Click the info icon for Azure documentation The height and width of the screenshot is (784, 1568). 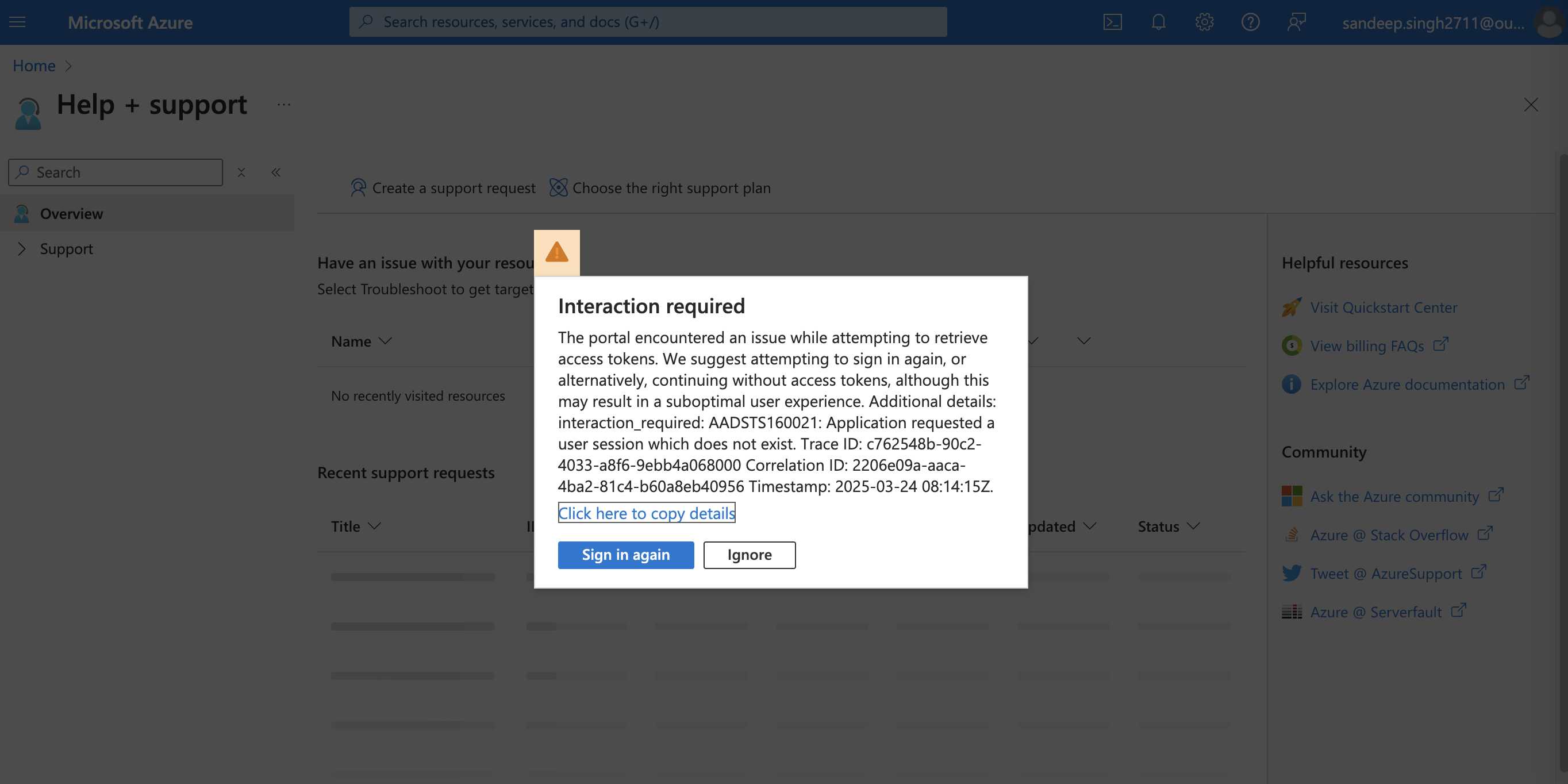(1292, 384)
